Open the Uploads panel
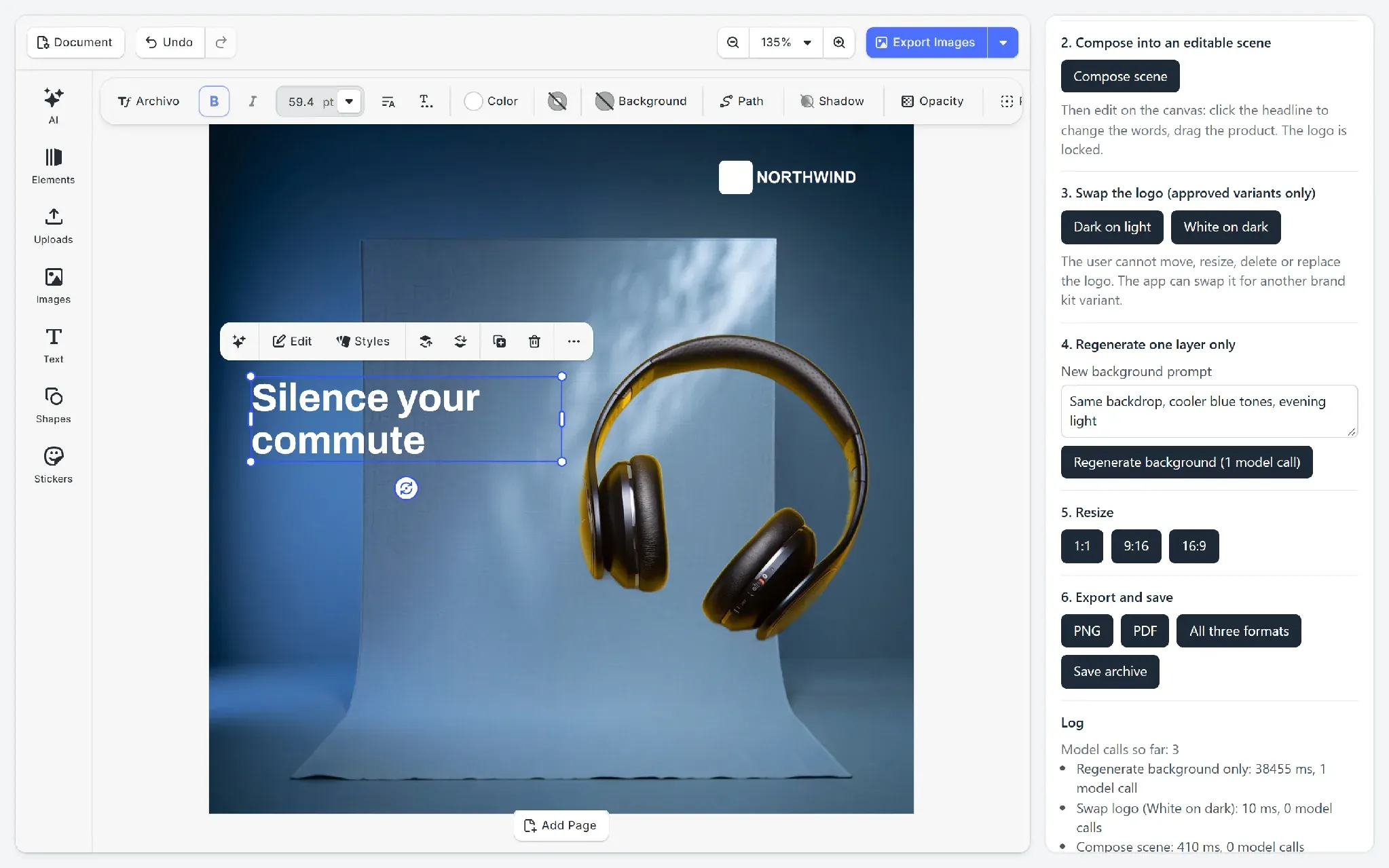The width and height of the screenshot is (1389, 868). pos(53,225)
